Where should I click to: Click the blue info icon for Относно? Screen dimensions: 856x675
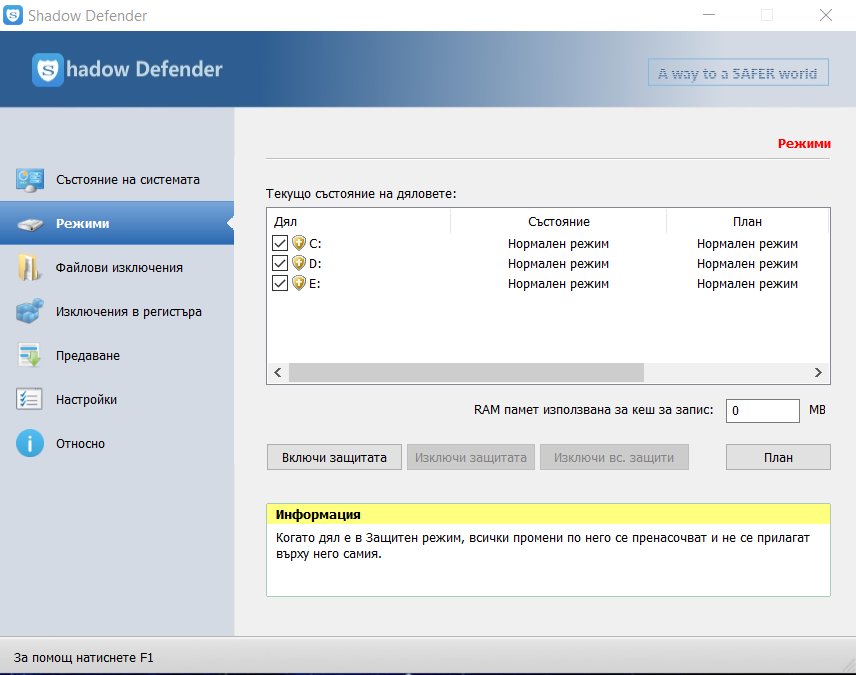click(29, 443)
